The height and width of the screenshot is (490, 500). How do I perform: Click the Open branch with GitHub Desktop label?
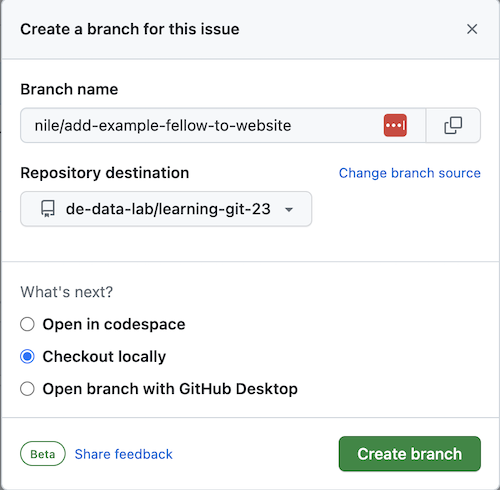click(170, 389)
